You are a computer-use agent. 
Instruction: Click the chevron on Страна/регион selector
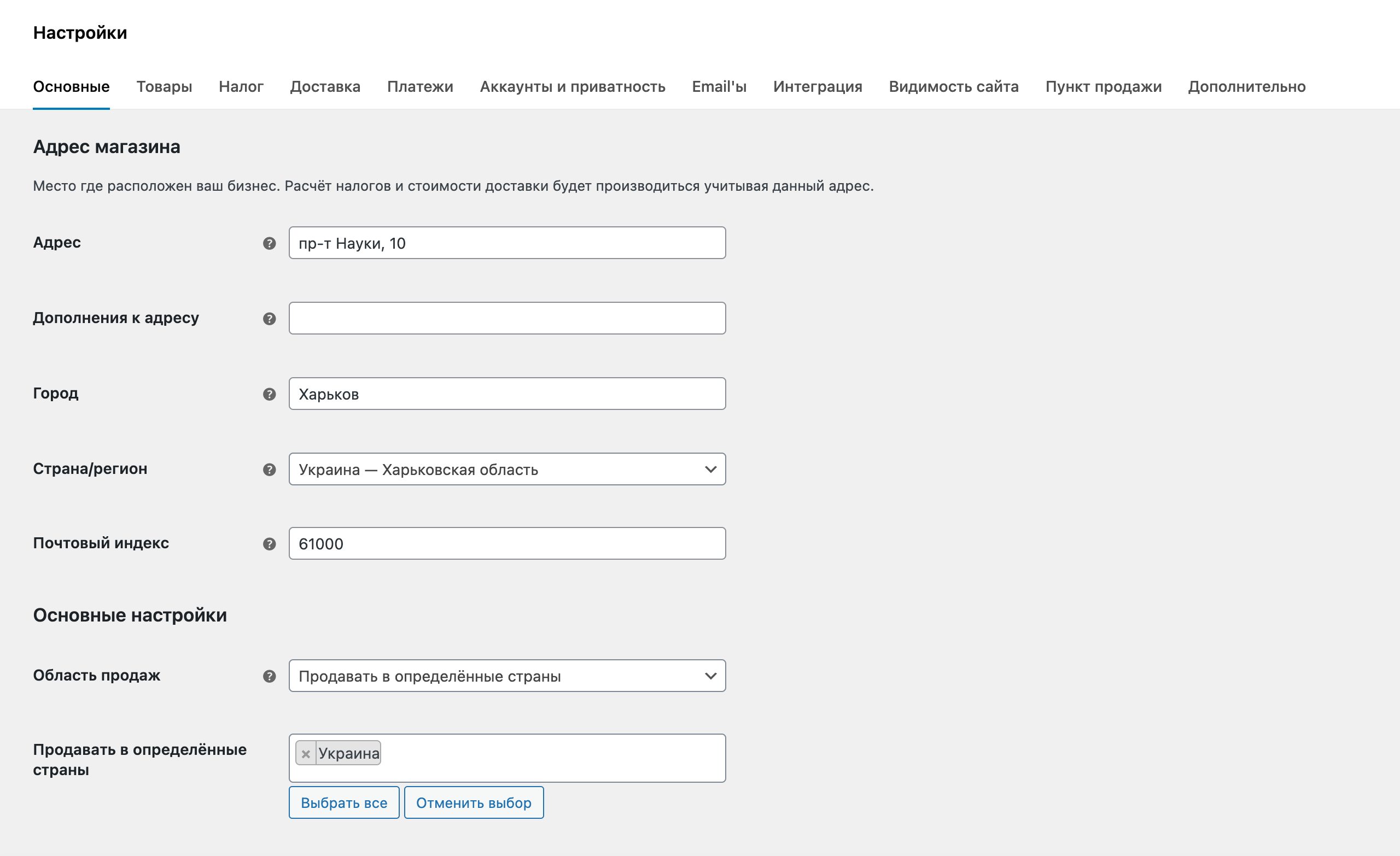point(710,468)
